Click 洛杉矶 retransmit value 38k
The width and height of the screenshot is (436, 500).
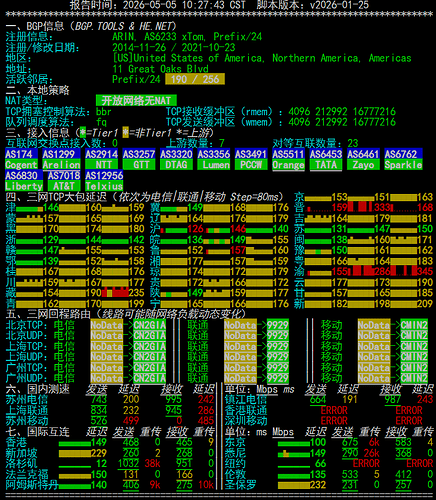pyautogui.click(x=152, y=464)
